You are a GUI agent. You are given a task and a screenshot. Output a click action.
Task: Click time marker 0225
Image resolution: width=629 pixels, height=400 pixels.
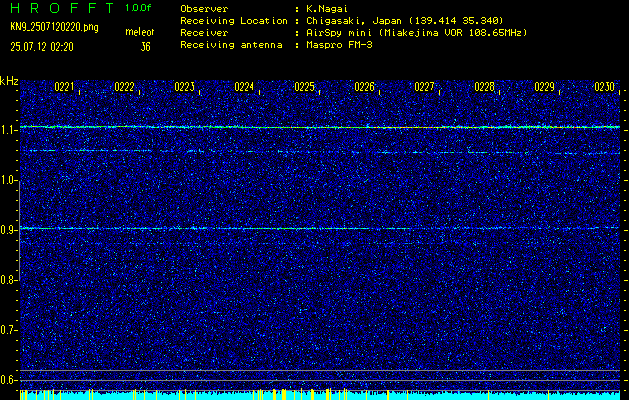pyautogui.click(x=304, y=87)
